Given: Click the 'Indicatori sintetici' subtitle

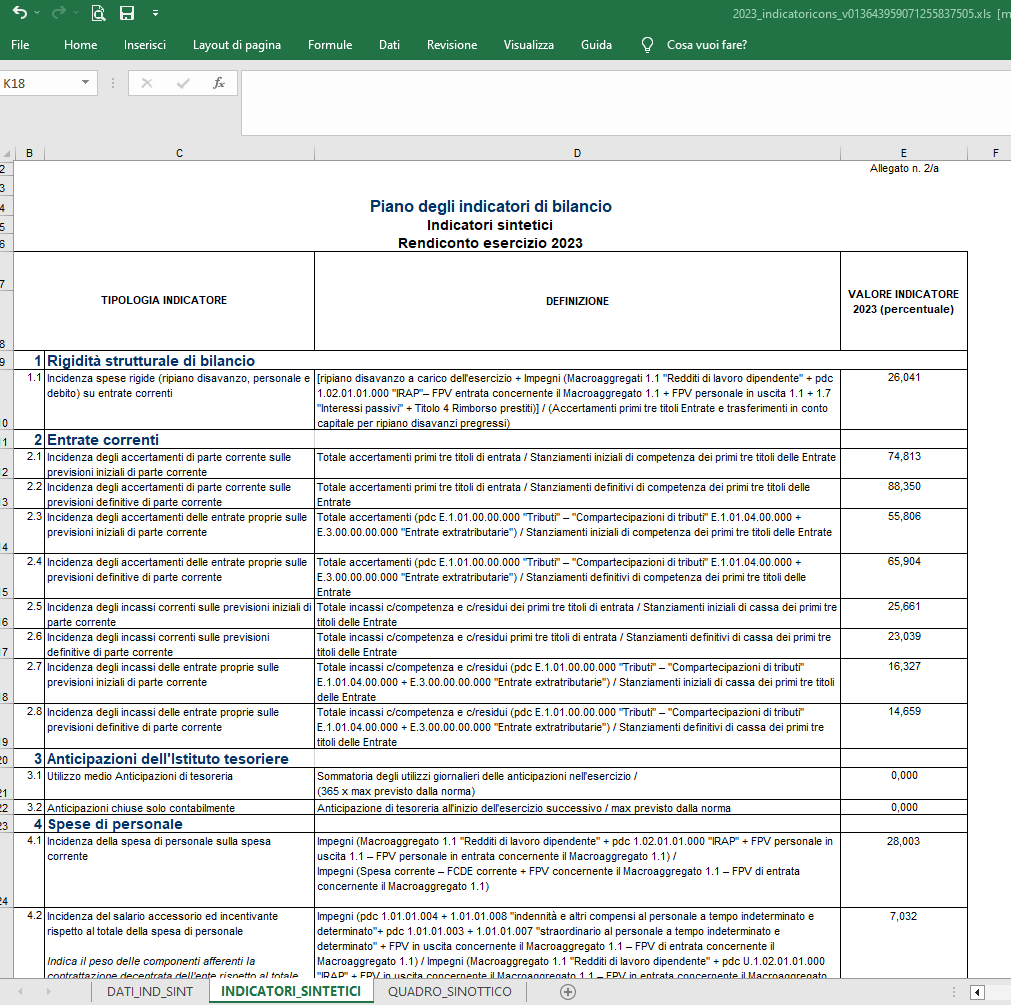Looking at the screenshot, I should (490, 225).
